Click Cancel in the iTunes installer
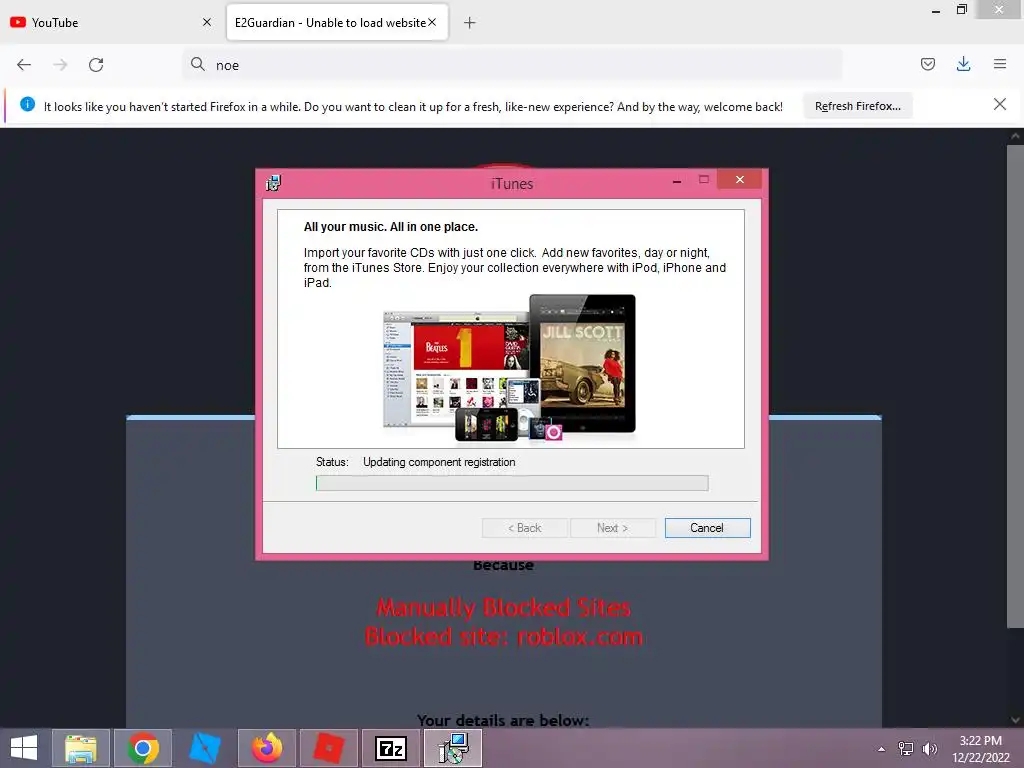This screenshot has width=1024, height=768. [707, 528]
